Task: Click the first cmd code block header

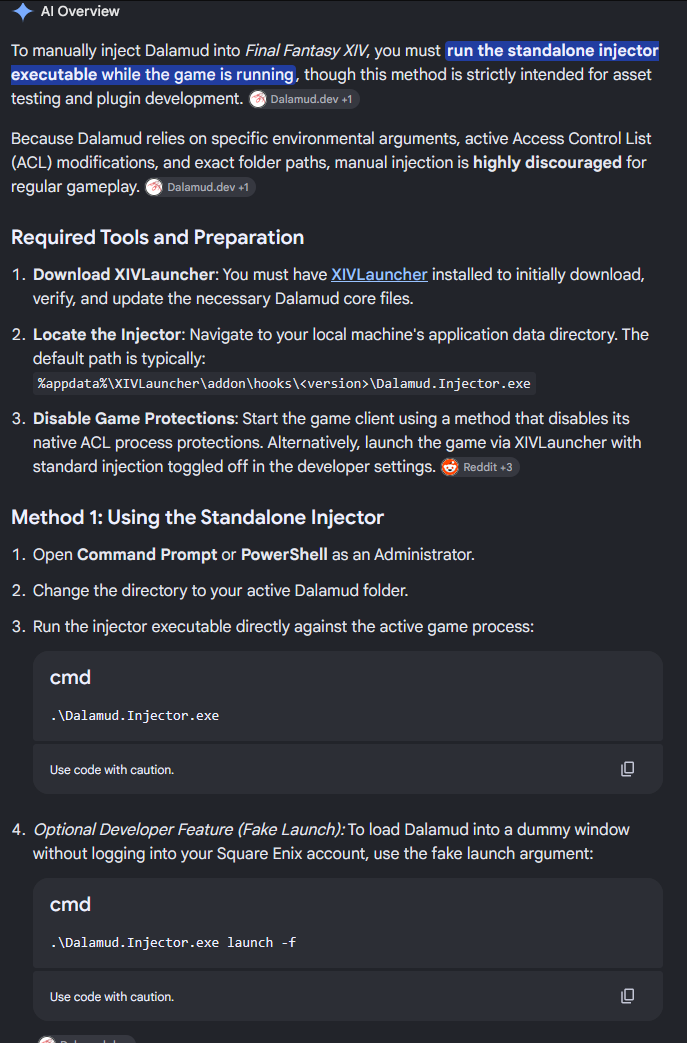Action: coord(70,677)
